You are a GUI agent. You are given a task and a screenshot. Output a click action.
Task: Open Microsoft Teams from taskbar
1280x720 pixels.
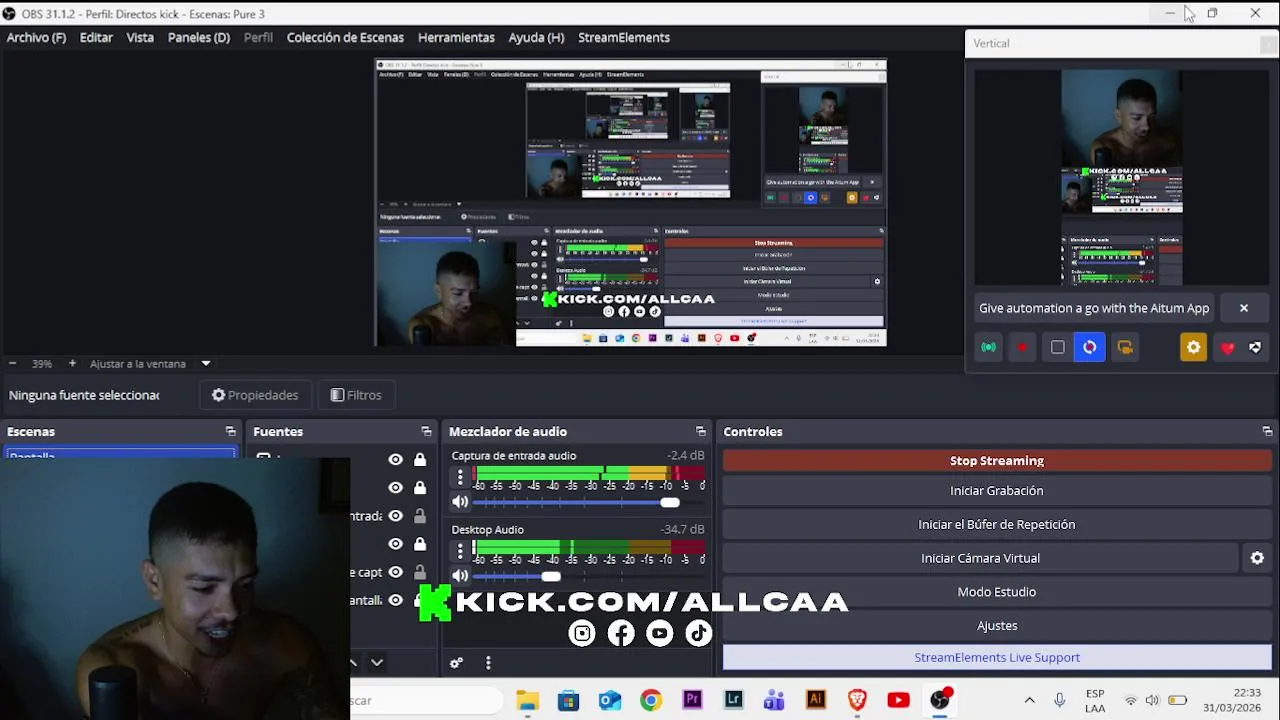(775, 700)
